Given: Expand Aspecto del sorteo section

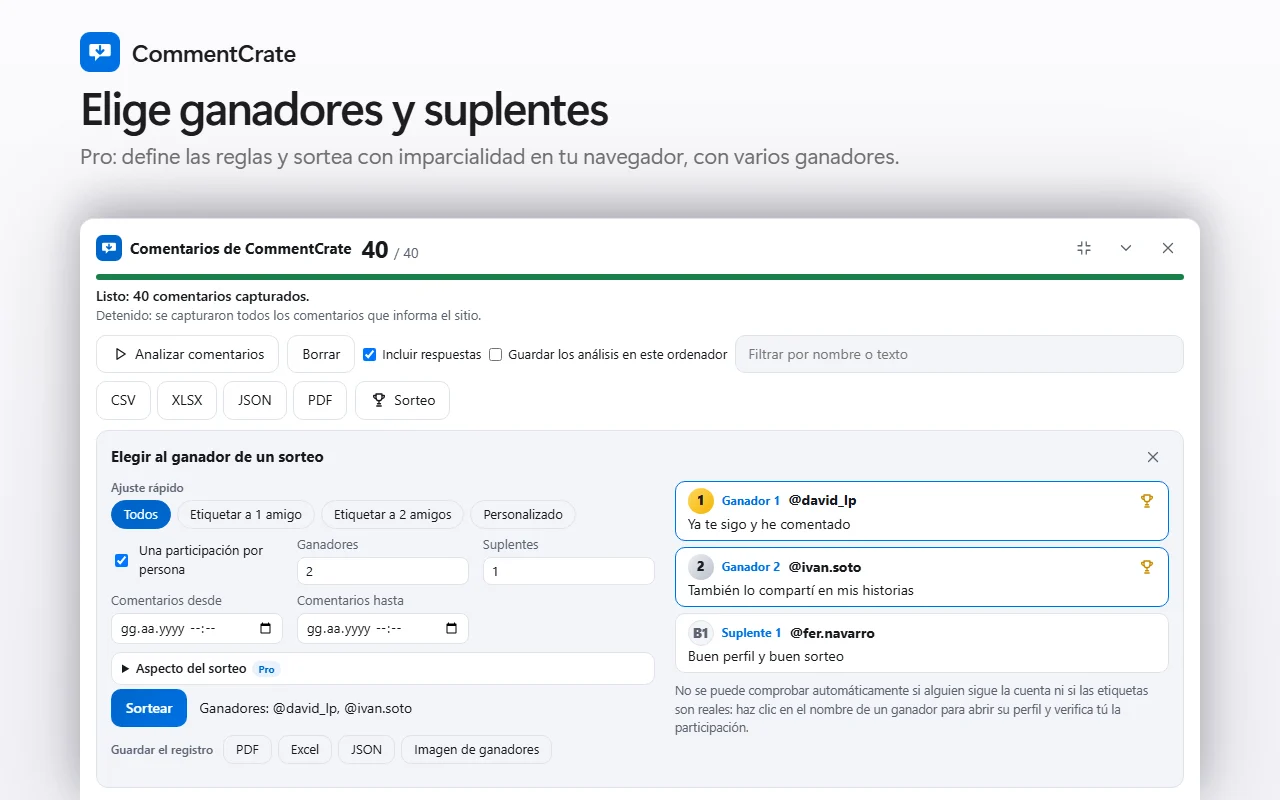Looking at the screenshot, I should [x=383, y=668].
